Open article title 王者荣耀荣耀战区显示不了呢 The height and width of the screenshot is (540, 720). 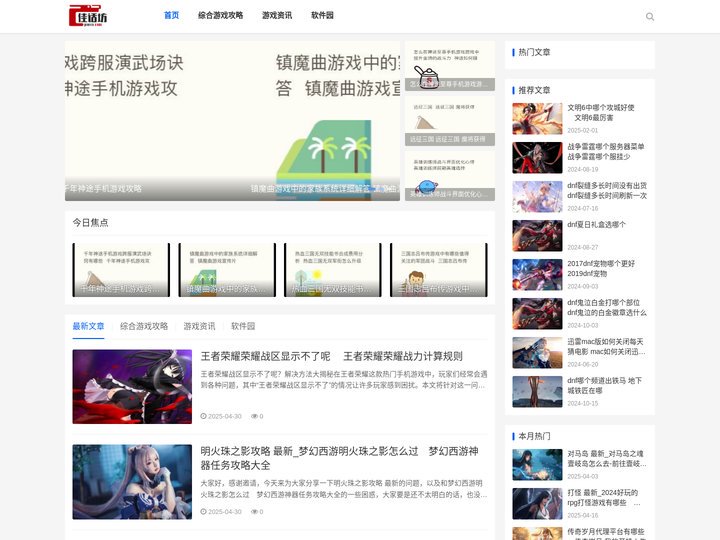point(332,356)
